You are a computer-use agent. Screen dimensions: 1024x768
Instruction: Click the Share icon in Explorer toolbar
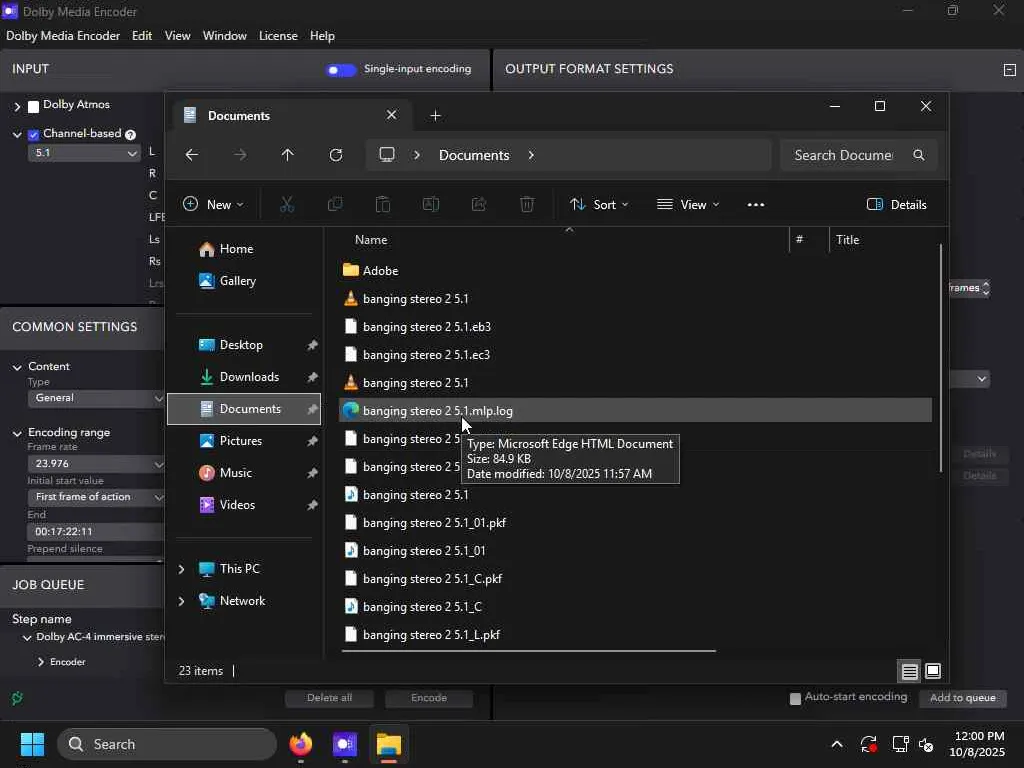[x=479, y=204]
